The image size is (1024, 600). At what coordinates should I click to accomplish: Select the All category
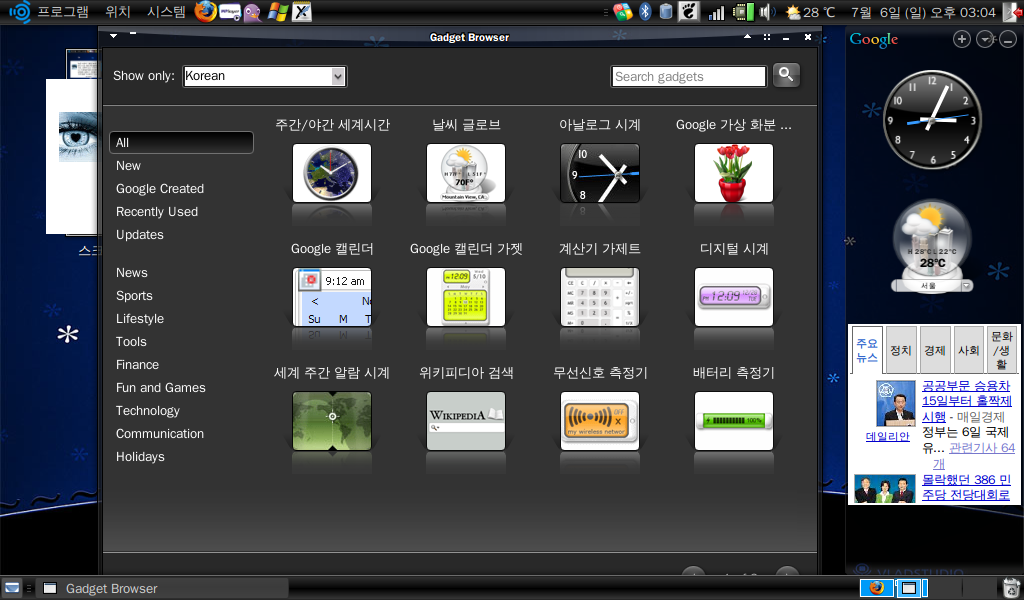coord(182,142)
